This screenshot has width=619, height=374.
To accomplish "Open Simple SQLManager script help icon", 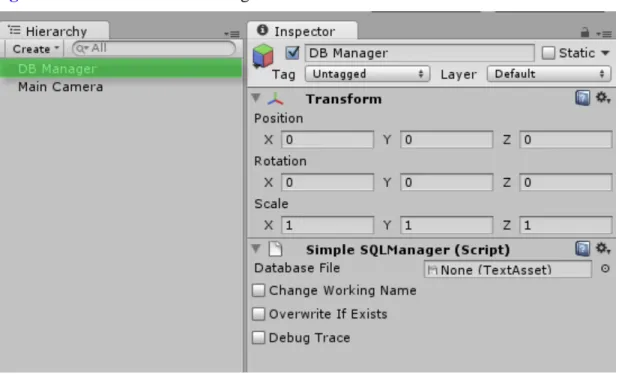I will [x=583, y=249].
